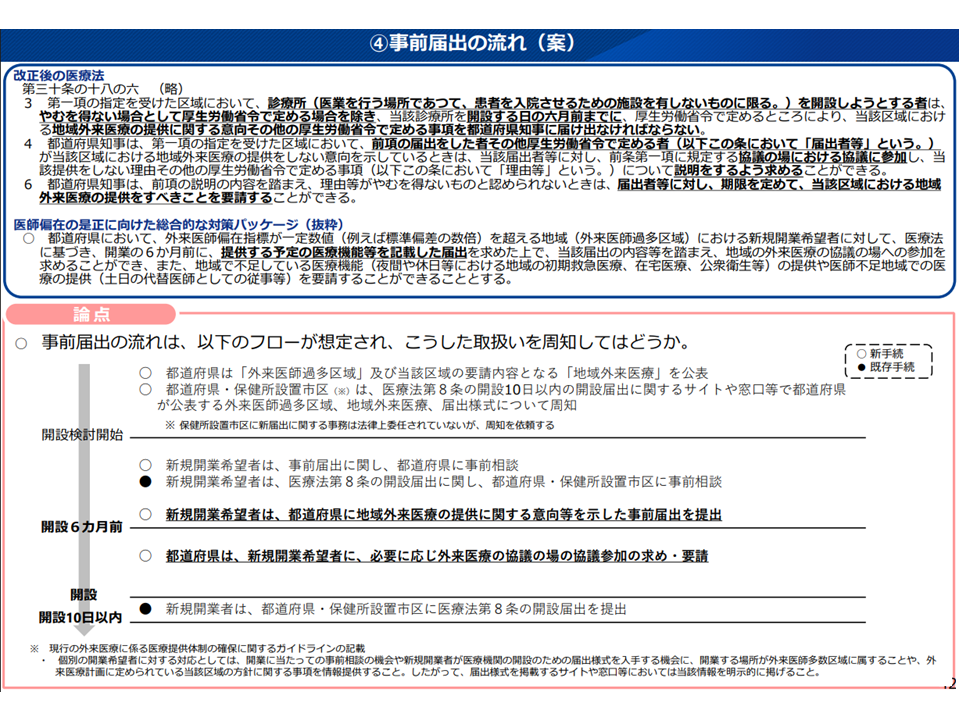Click the hollow bullet before 都道府県は「外来医師過多区域」
This screenshot has width=960, height=720.
(145, 373)
